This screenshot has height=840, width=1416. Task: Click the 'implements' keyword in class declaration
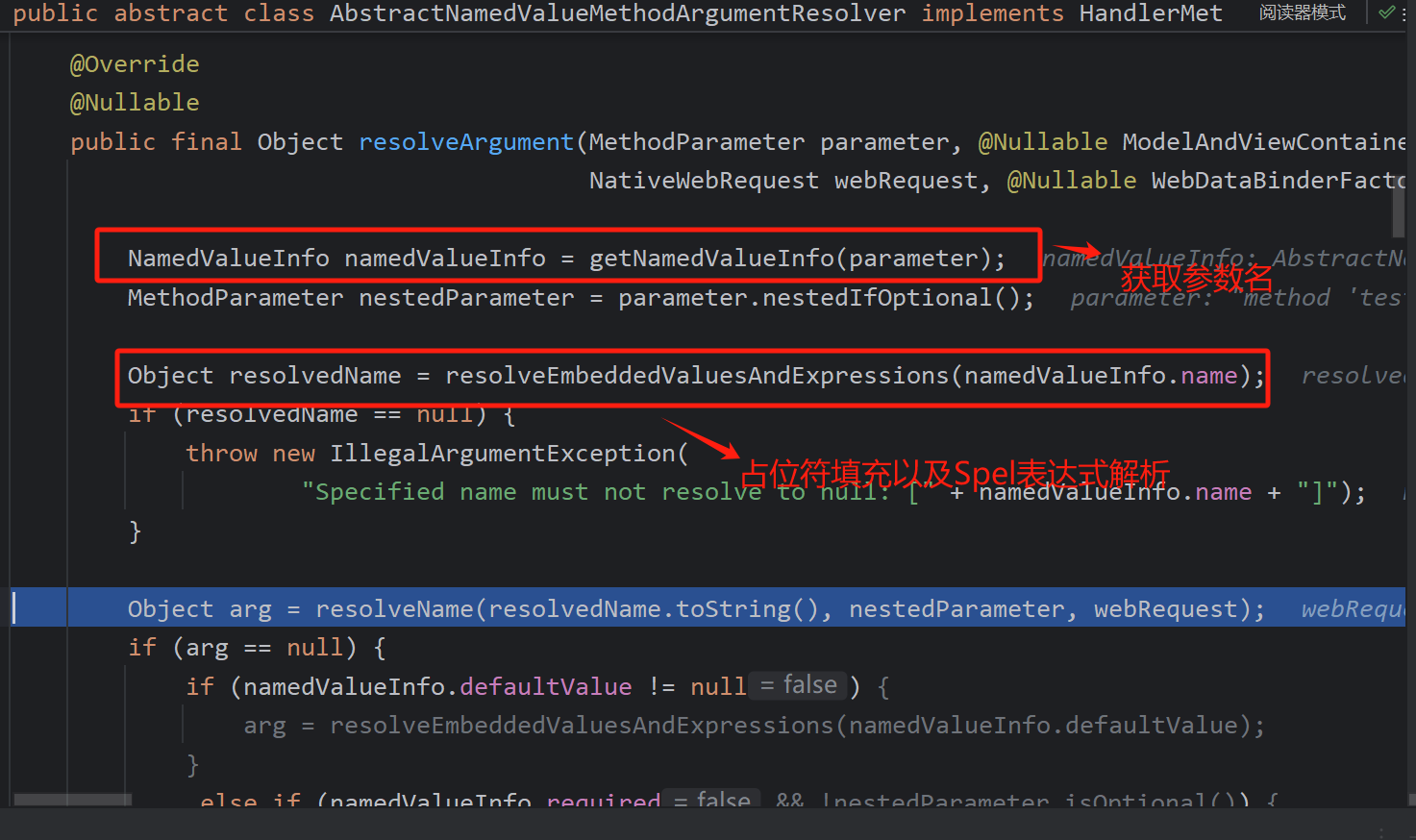pos(993,13)
